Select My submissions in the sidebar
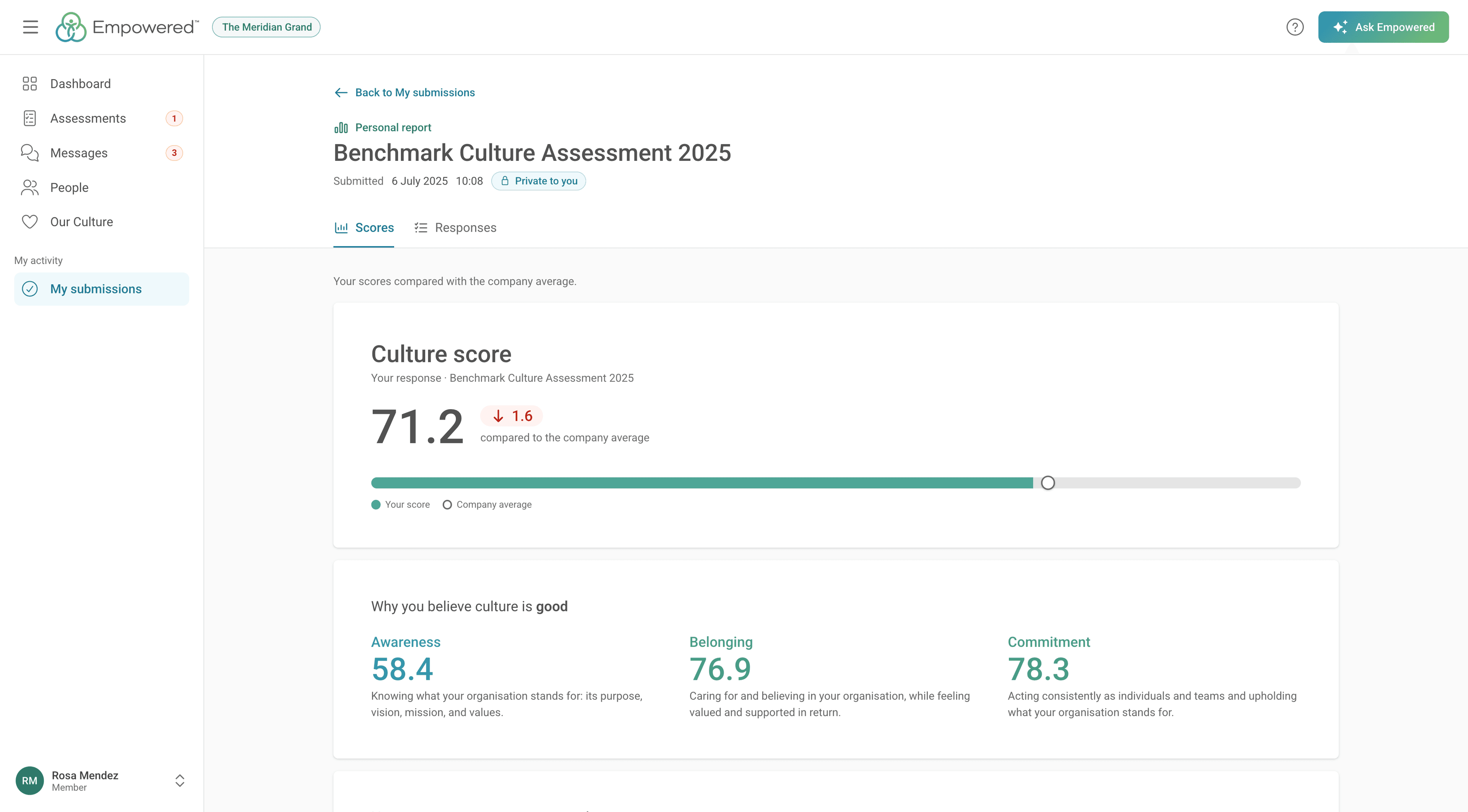The width and height of the screenshot is (1468, 812). tap(101, 289)
